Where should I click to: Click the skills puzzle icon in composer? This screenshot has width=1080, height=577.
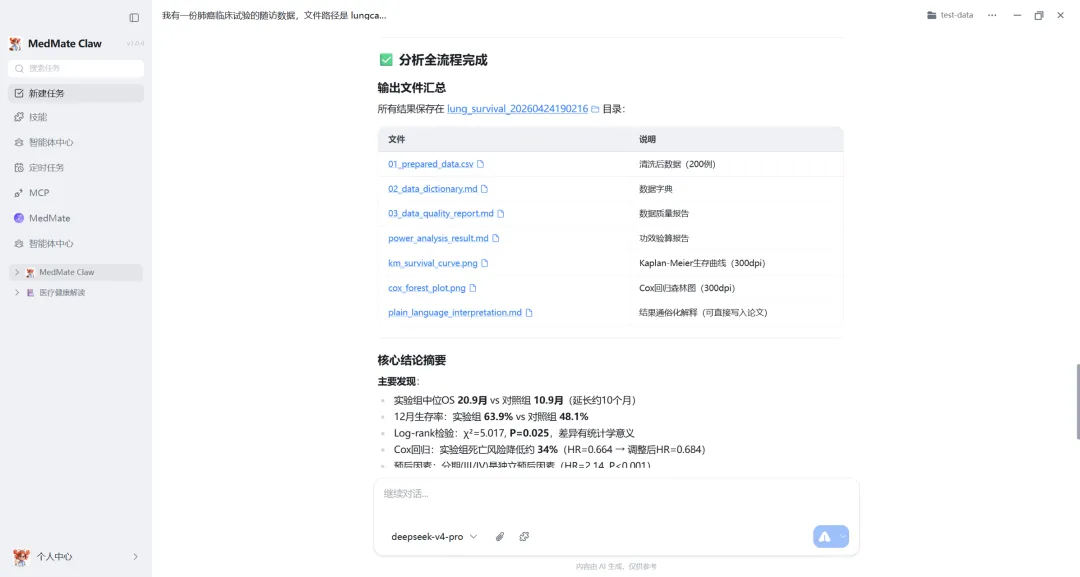click(x=524, y=536)
